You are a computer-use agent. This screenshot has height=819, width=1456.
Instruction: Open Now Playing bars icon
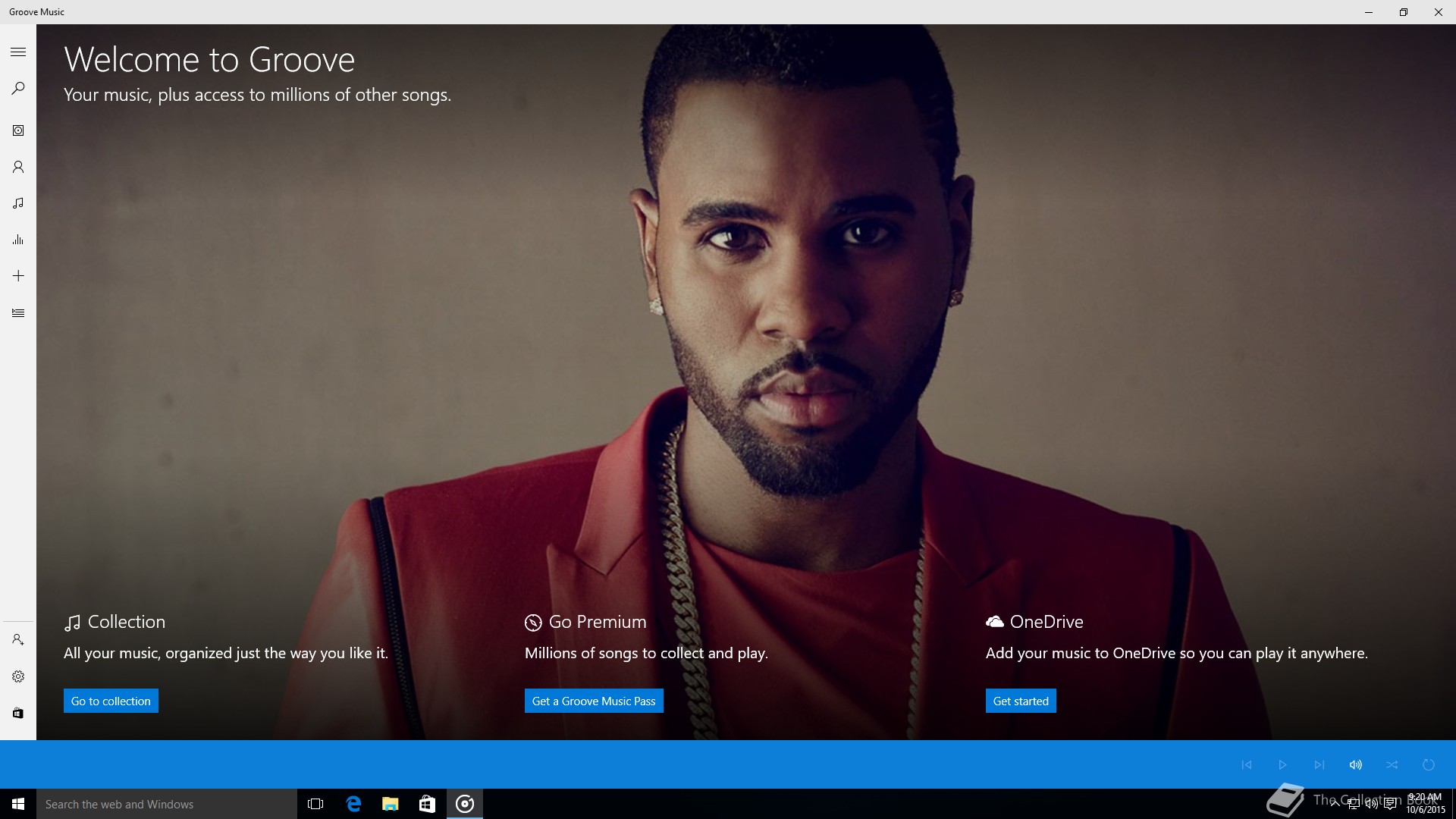(18, 240)
